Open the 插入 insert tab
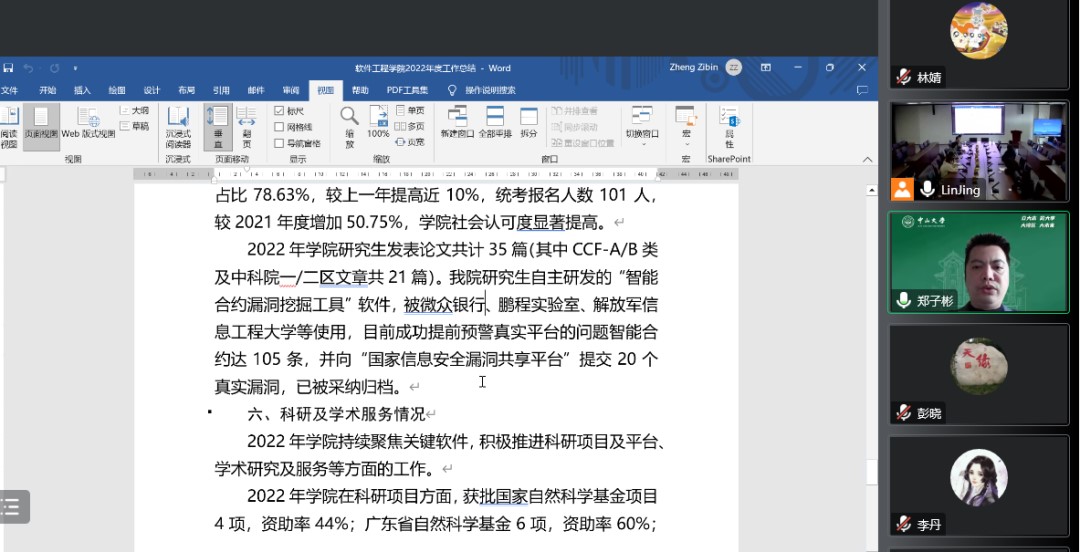This screenshot has height=552, width=1080. coord(82,90)
